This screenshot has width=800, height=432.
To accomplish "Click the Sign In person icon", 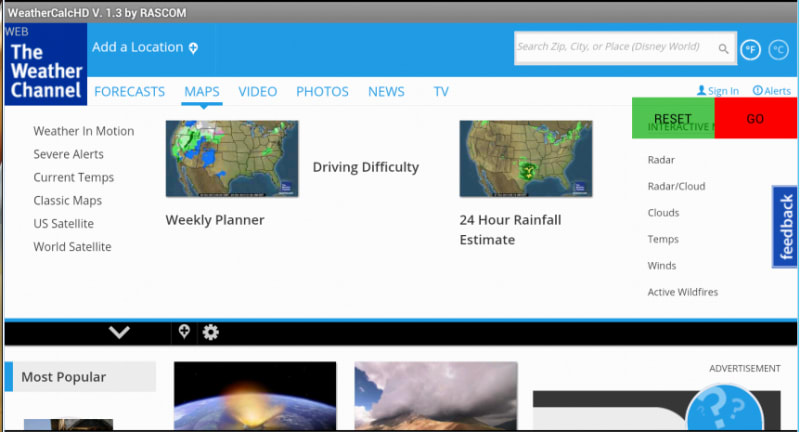I will [x=702, y=90].
